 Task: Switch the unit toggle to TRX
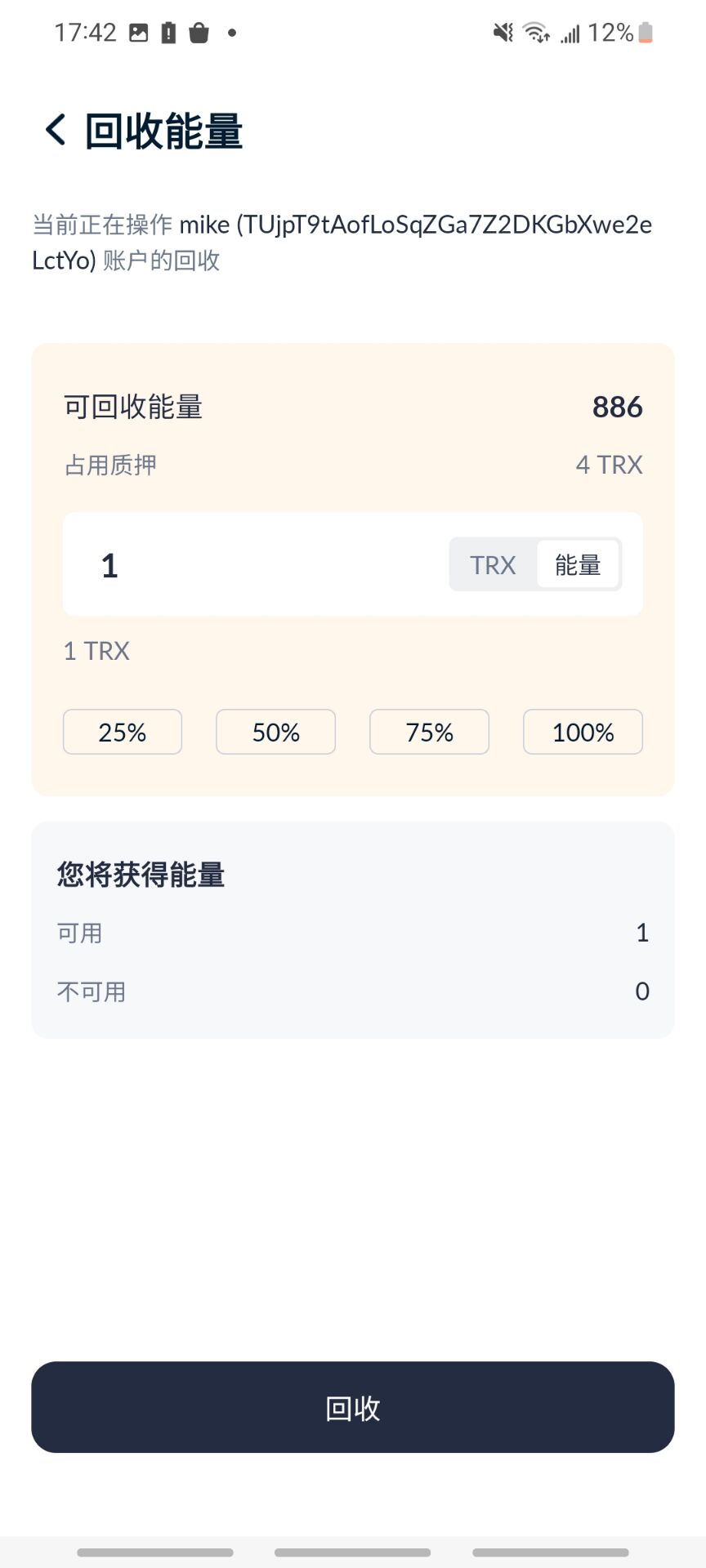tap(493, 564)
